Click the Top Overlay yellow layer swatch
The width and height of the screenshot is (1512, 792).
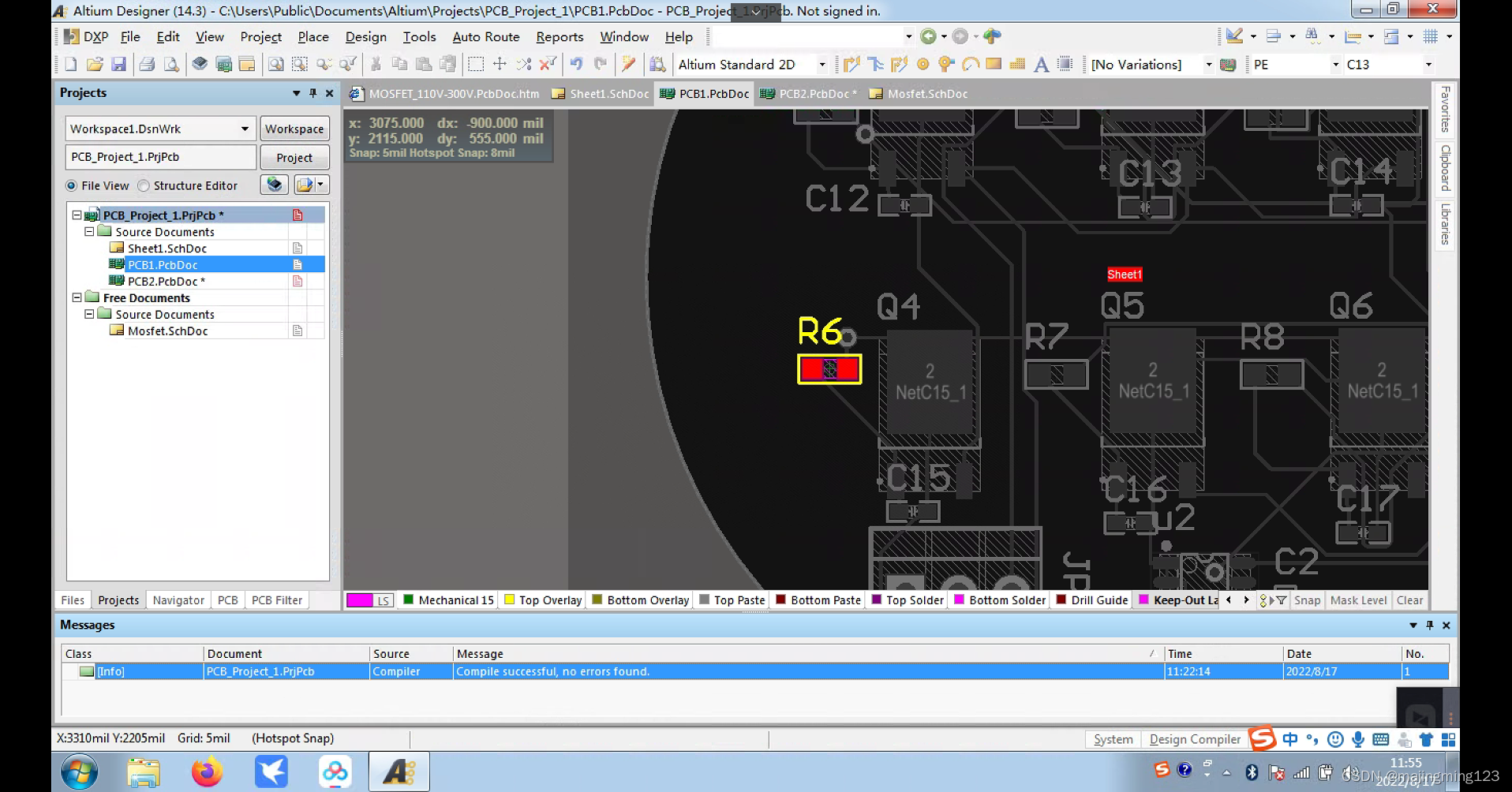[510, 600]
